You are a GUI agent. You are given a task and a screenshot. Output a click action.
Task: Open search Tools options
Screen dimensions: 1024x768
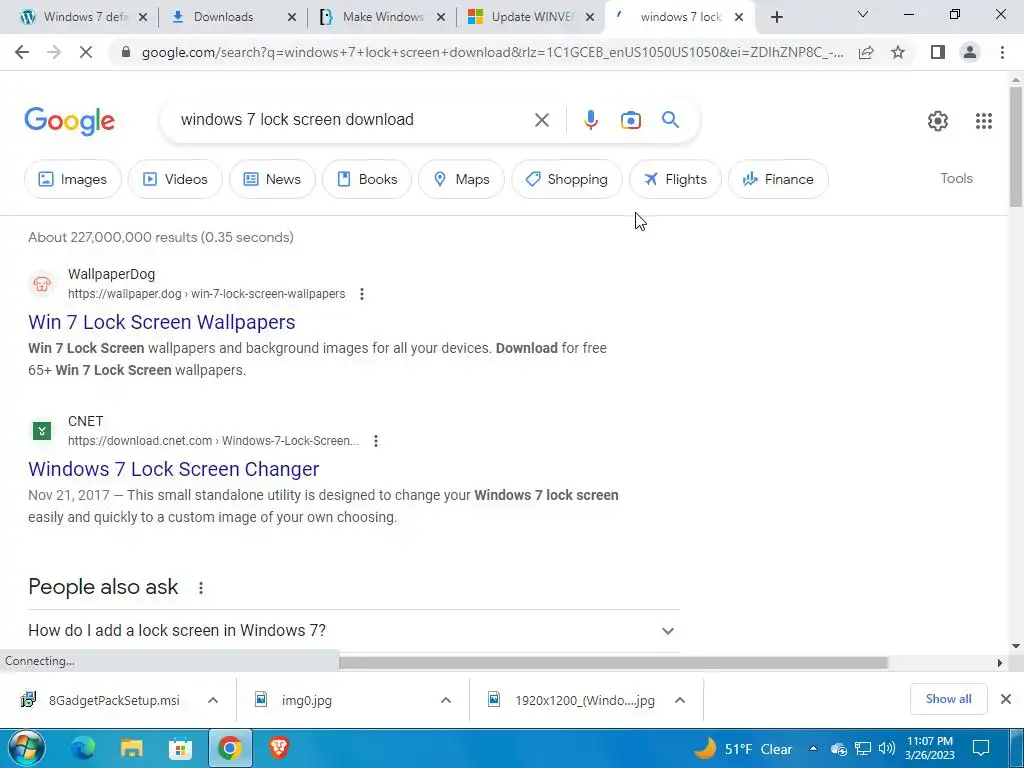click(x=956, y=178)
